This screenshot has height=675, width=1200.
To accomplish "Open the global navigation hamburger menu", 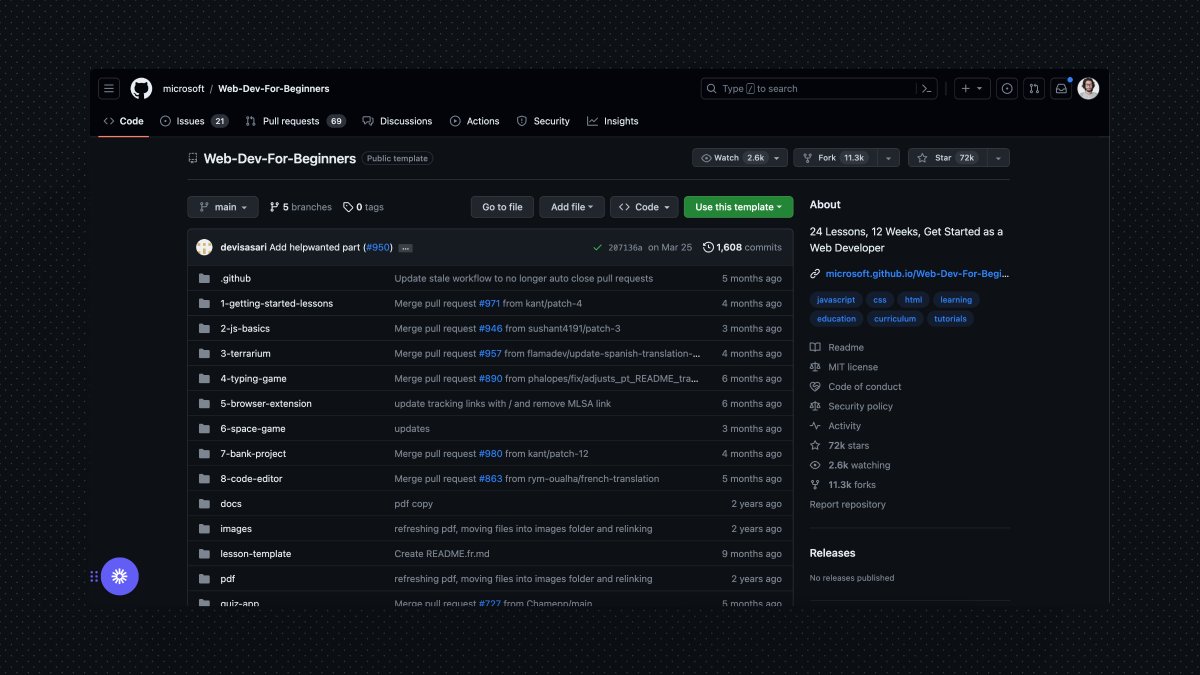I will coord(109,88).
